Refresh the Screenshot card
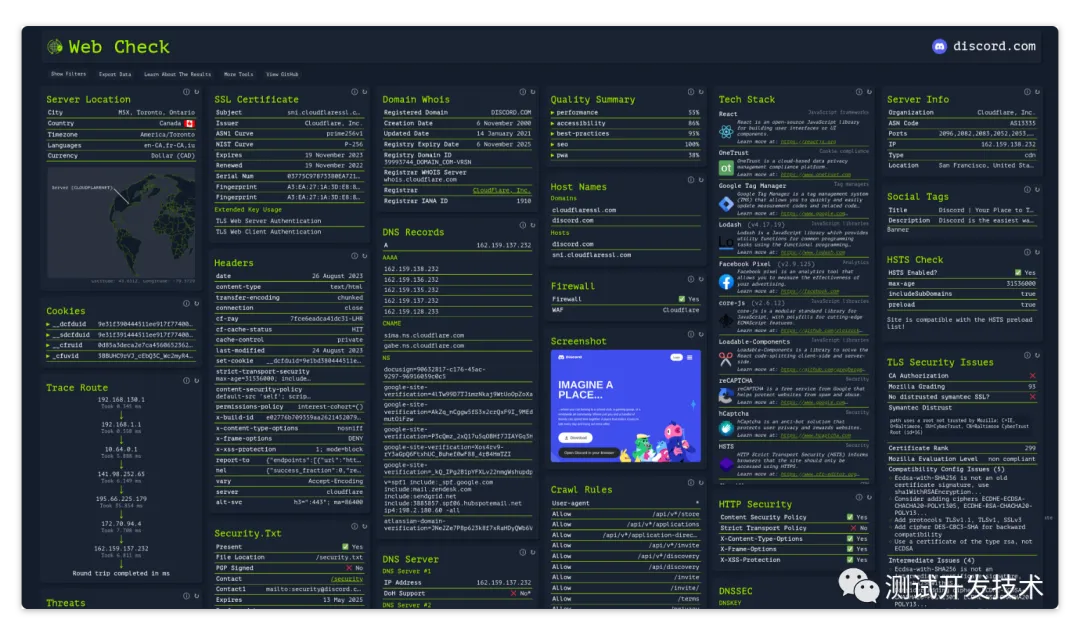The width and height of the screenshot is (1080, 635). [x=700, y=334]
